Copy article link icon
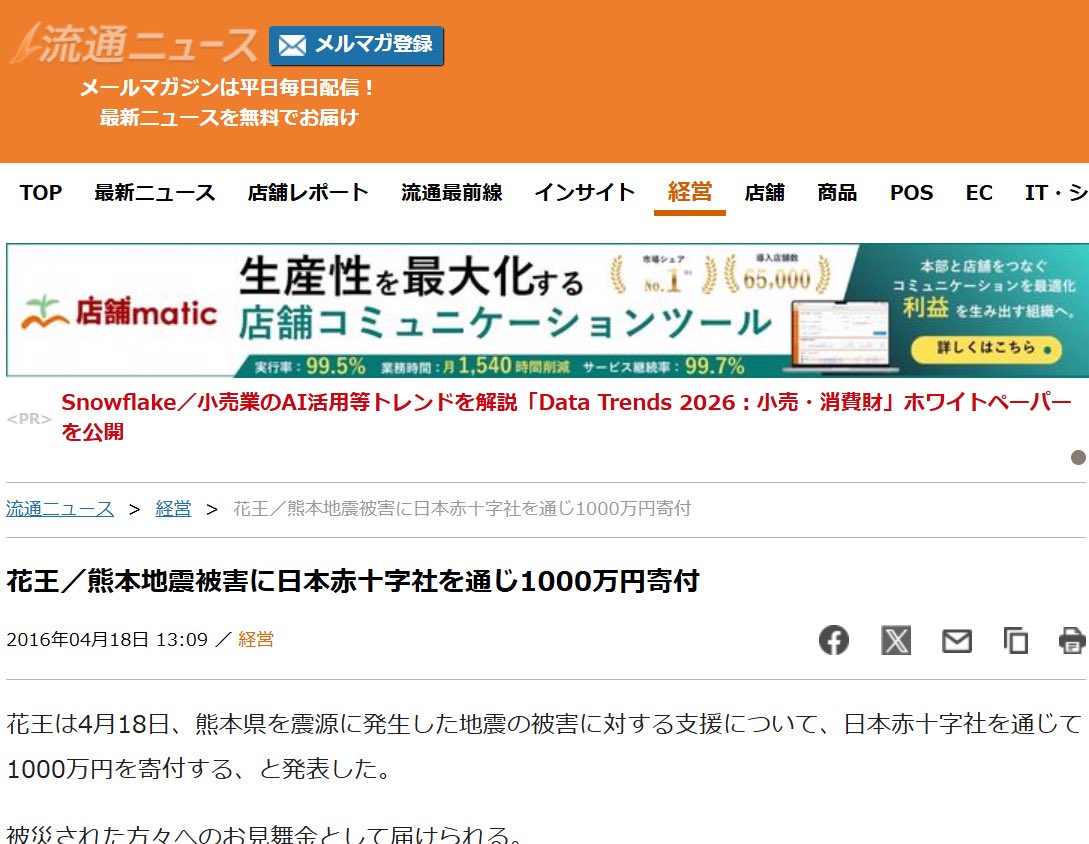The height and width of the screenshot is (844, 1089). [1015, 640]
